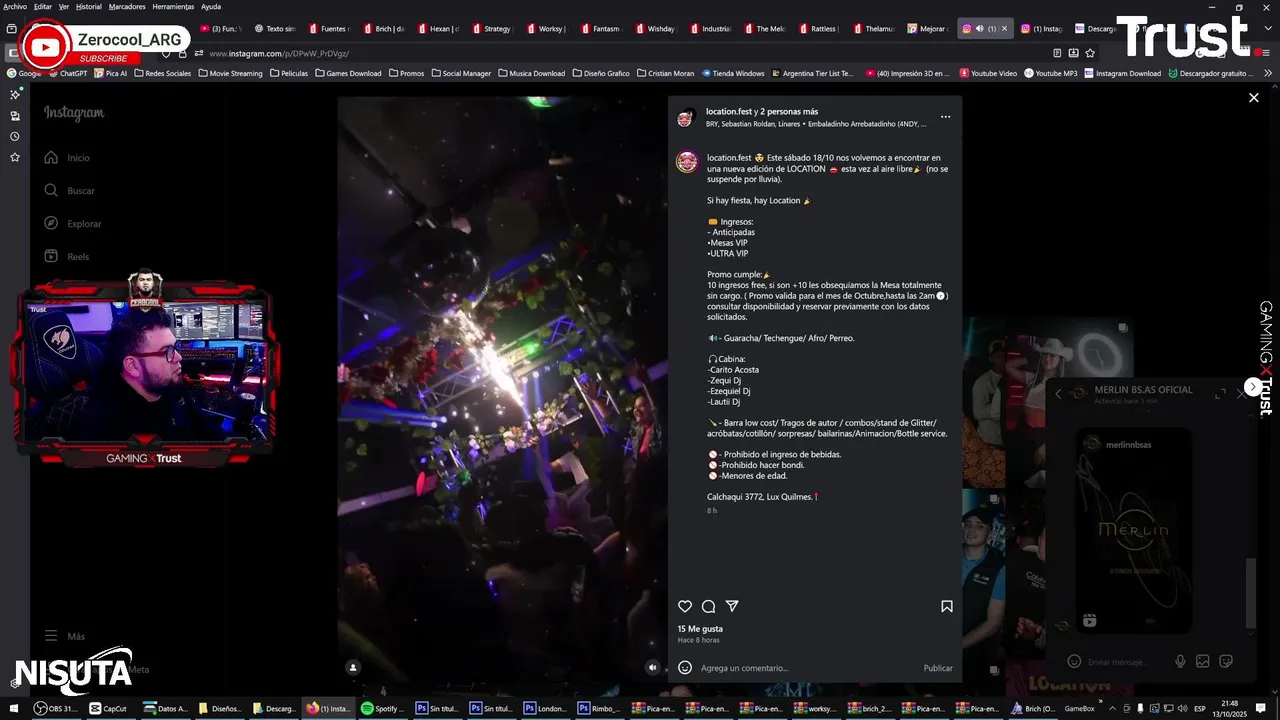The width and height of the screenshot is (1280, 720).
Task: Click the comment input field
Action: click(x=808, y=668)
